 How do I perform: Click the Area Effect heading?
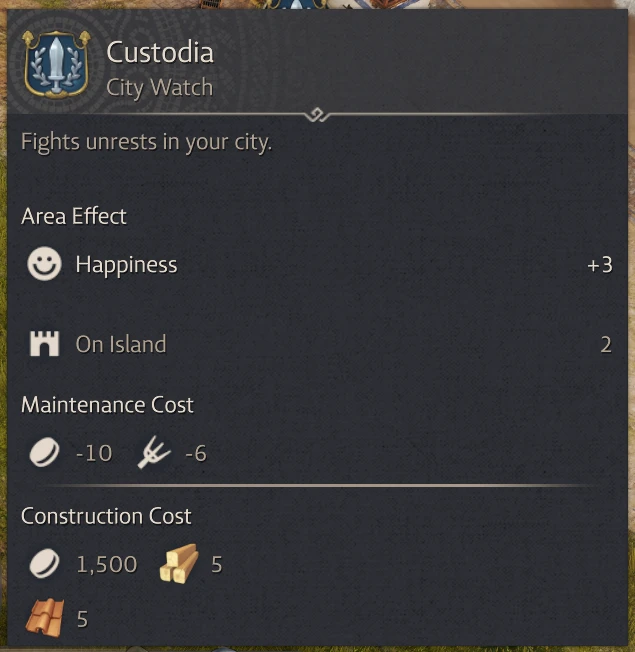pos(74,216)
